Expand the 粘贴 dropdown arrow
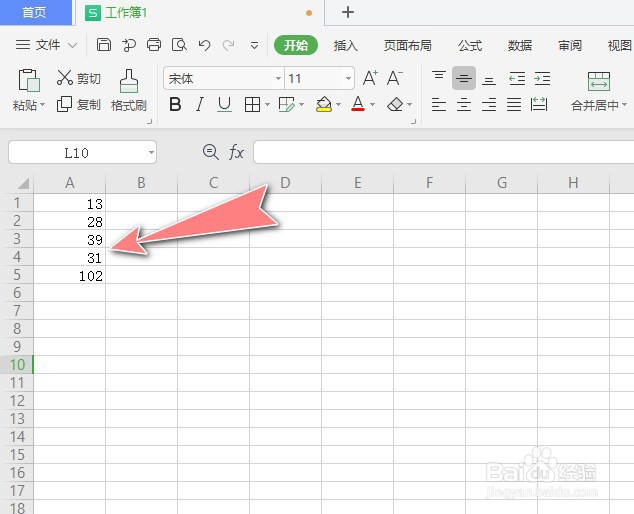 coord(42,105)
